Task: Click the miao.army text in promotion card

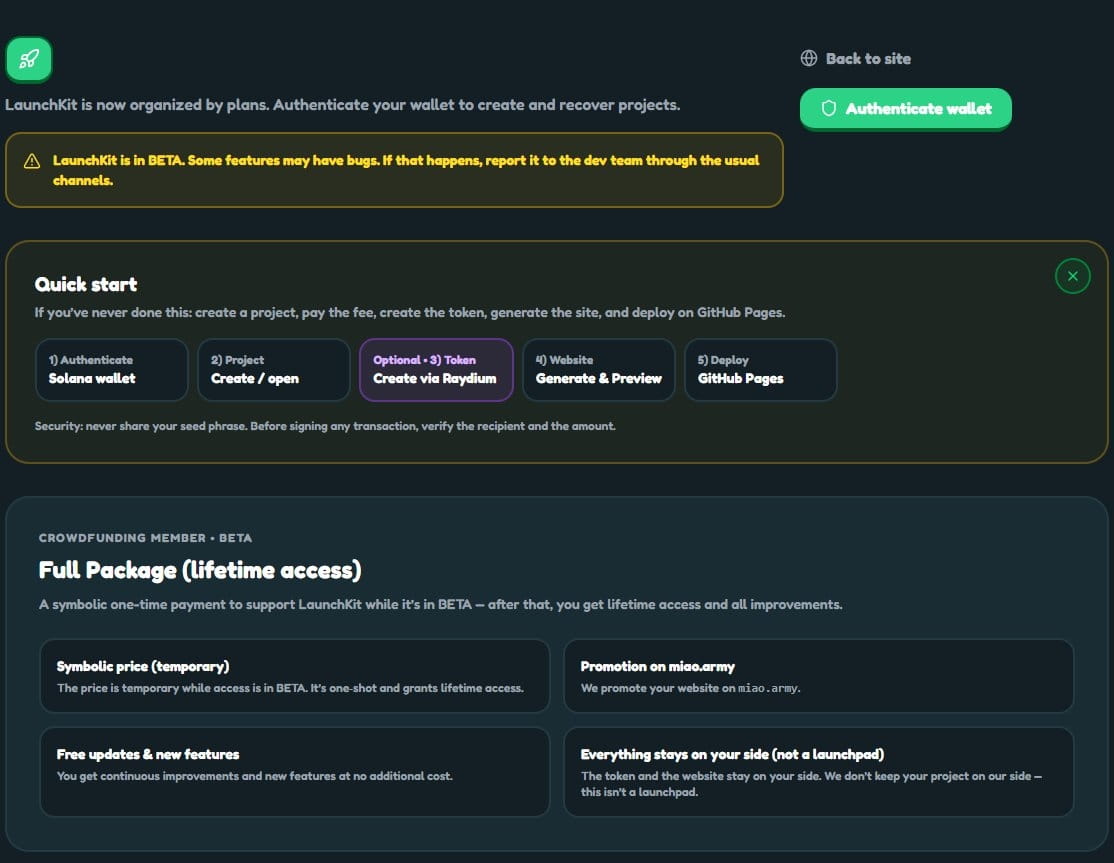Action: [768, 688]
